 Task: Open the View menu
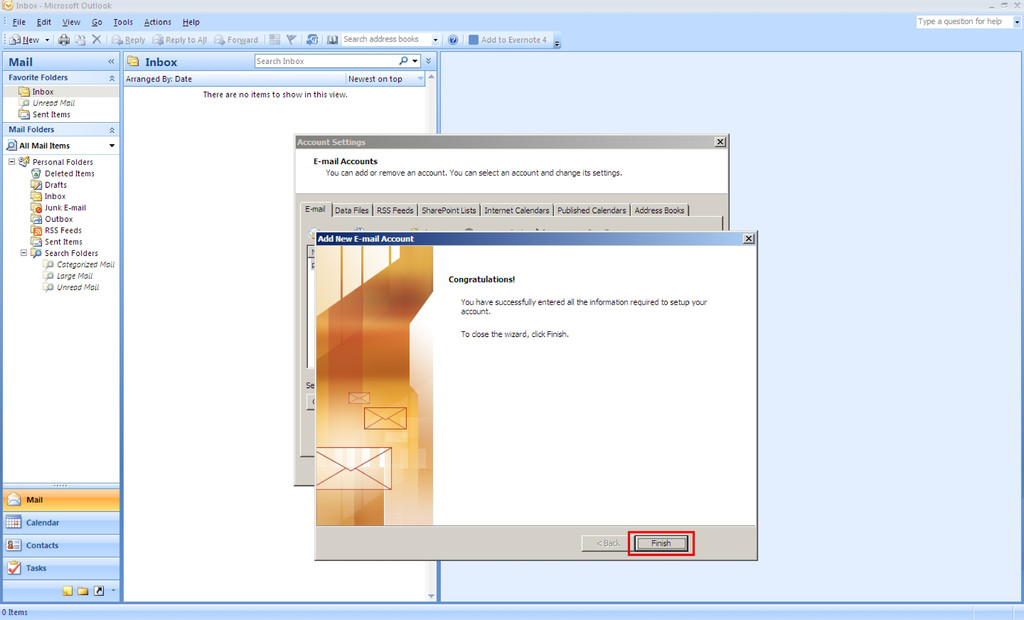pos(71,22)
